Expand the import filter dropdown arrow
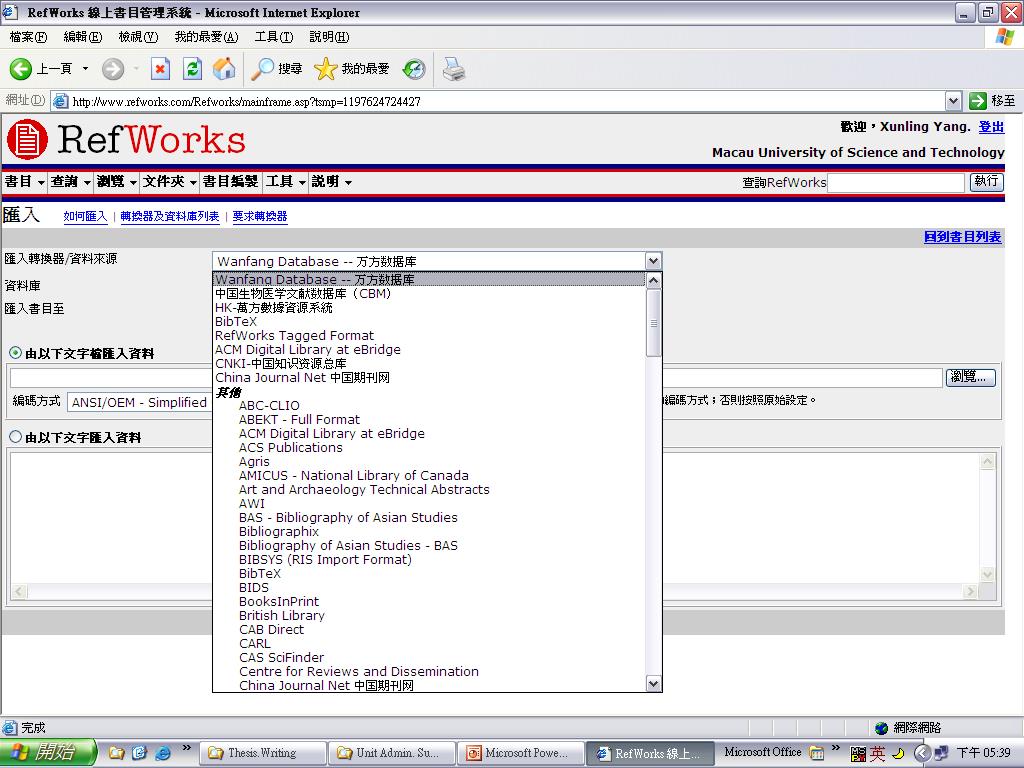1024x768 pixels. pyautogui.click(x=653, y=261)
